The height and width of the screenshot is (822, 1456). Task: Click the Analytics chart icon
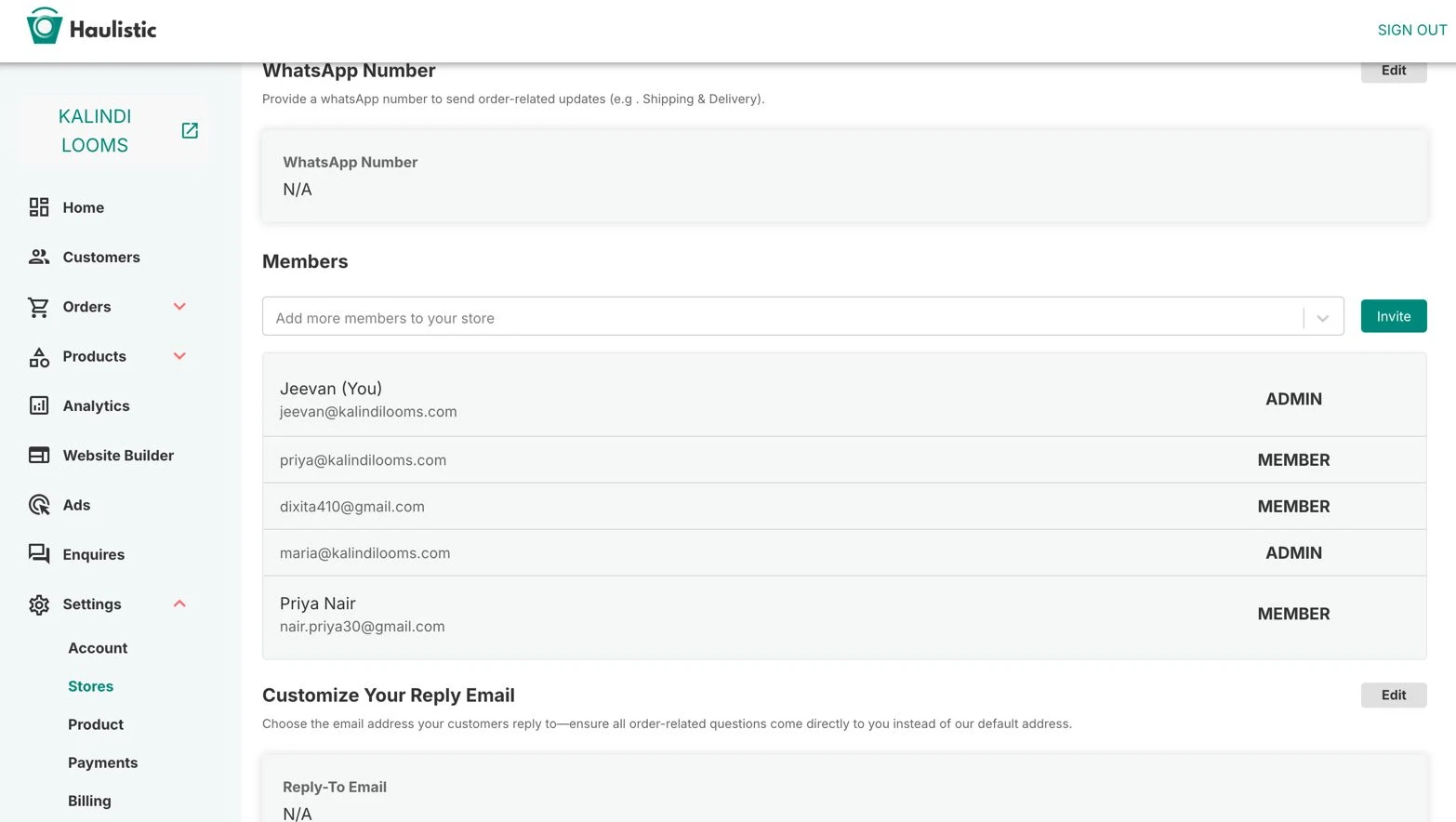tap(39, 405)
